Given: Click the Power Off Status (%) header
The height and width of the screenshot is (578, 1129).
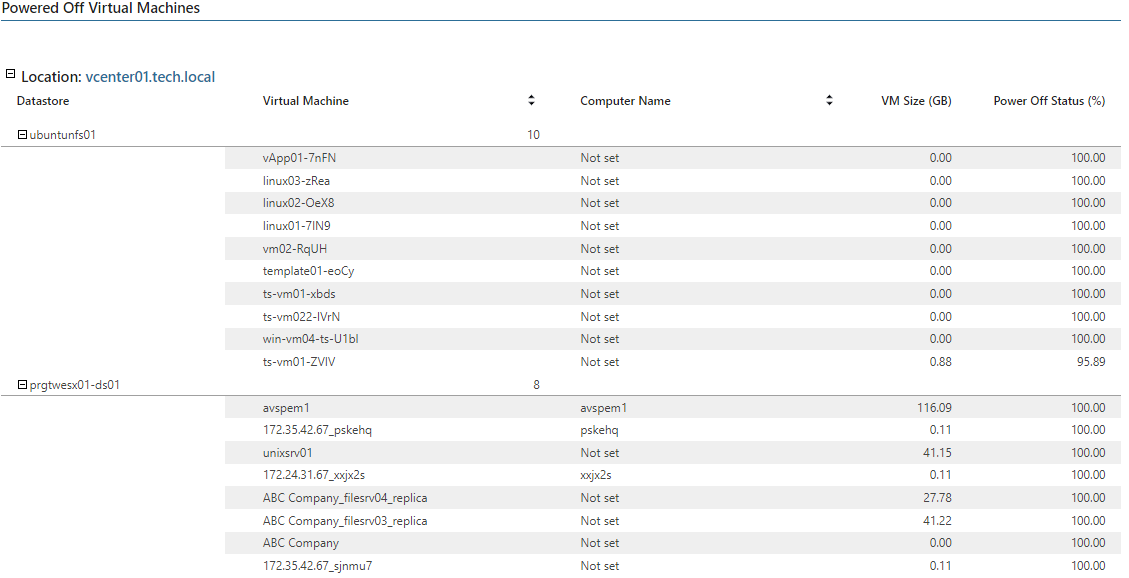Looking at the screenshot, I should point(1049,101).
